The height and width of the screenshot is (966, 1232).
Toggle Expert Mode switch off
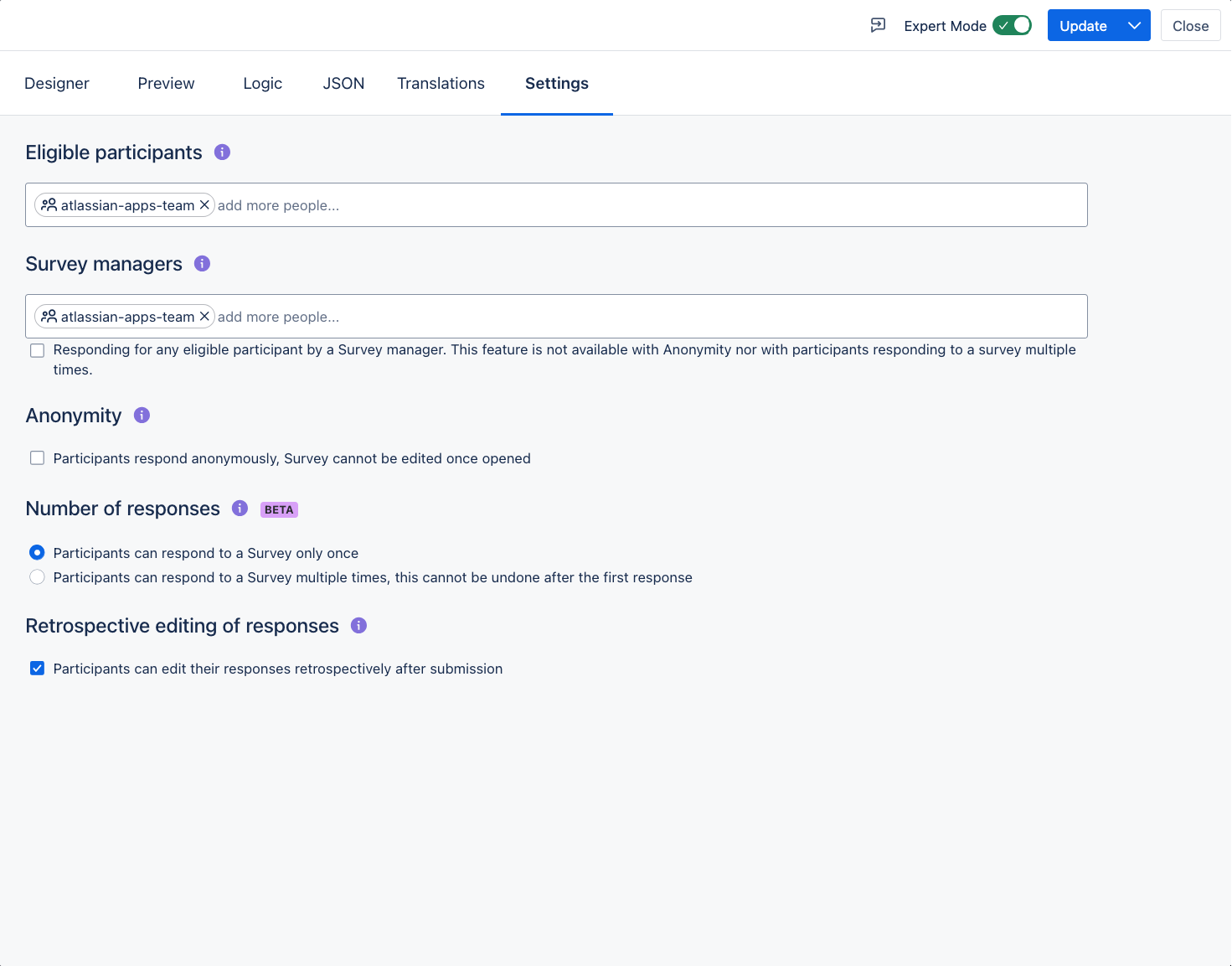1012,25
